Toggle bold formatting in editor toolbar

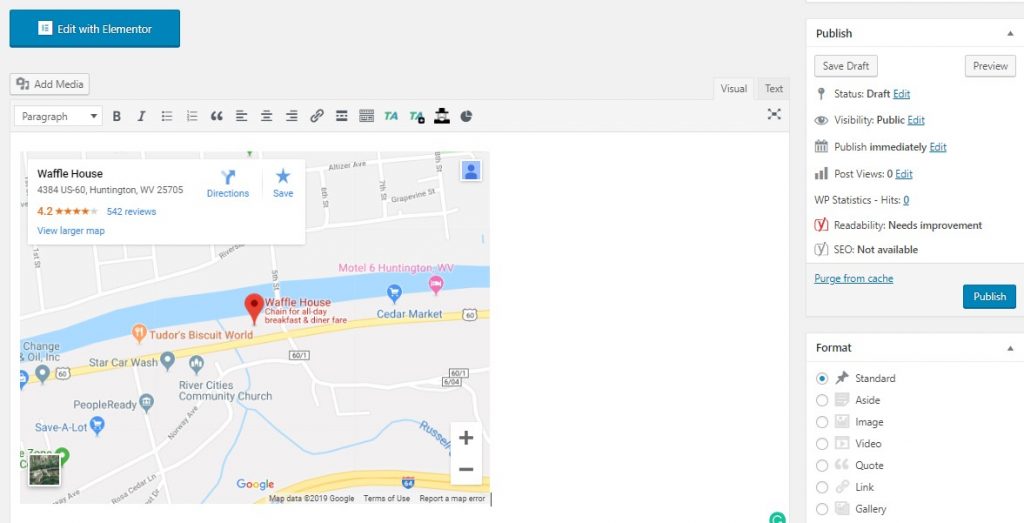click(x=116, y=116)
